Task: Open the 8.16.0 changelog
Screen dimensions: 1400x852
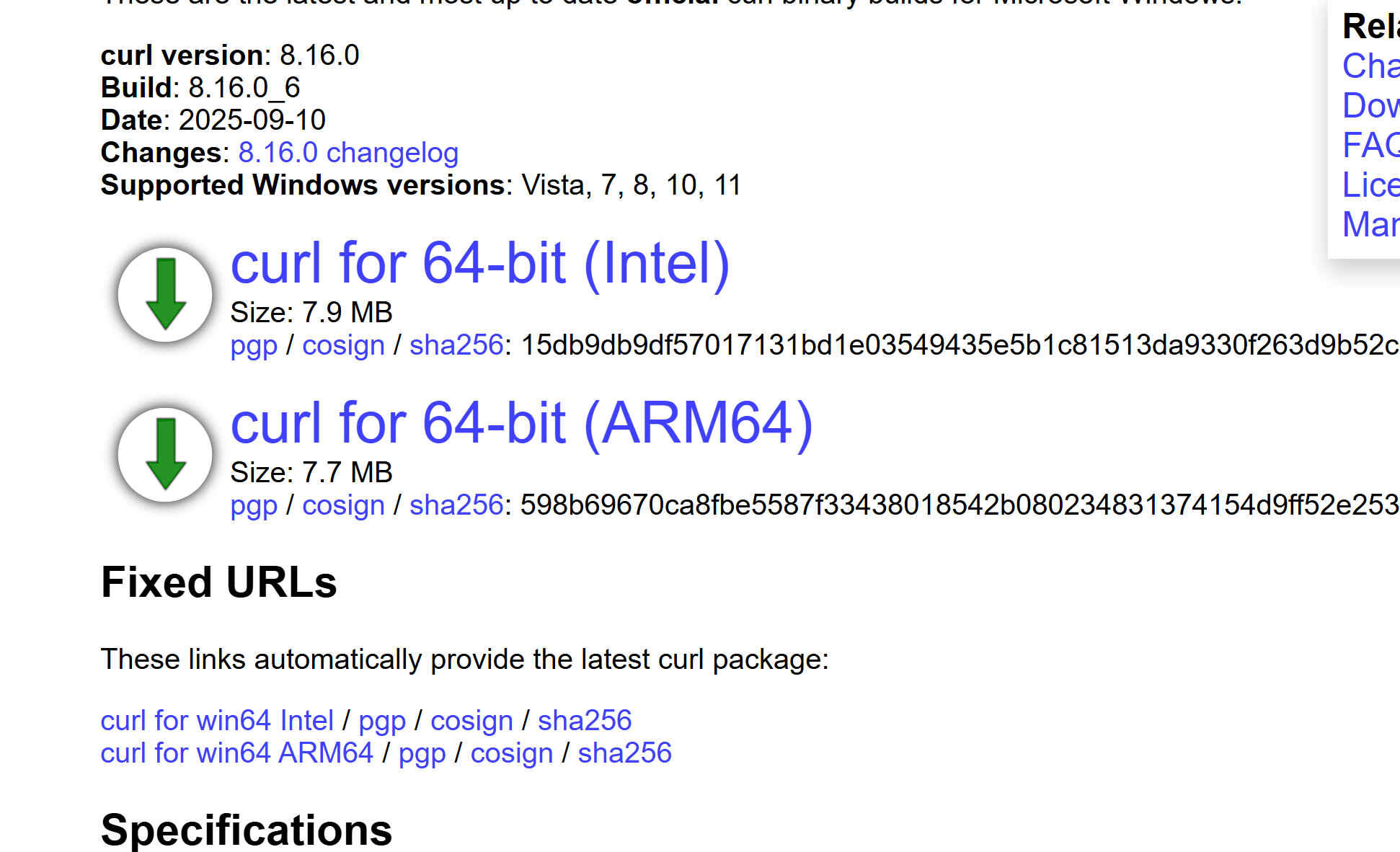Action: coord(348,153)
